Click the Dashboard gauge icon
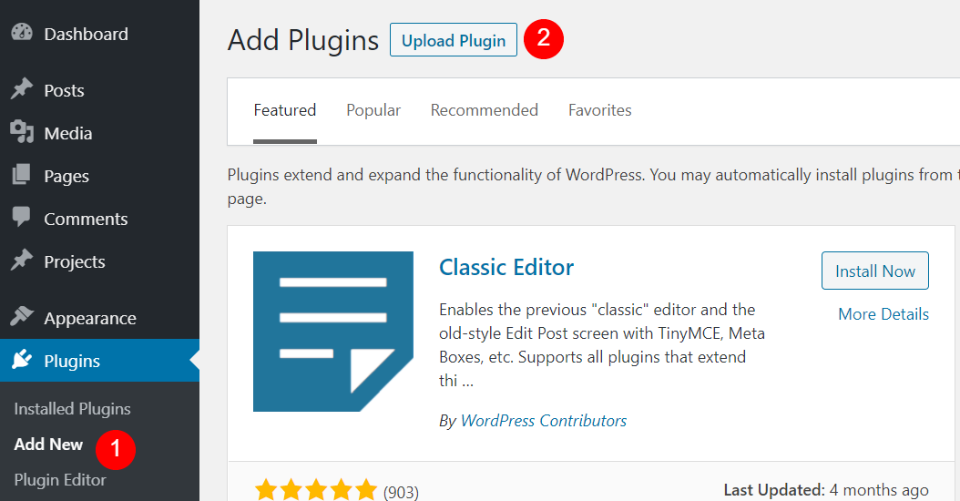Image resolution: width=960 pixels, height=501 pixels. pos(22,33)
